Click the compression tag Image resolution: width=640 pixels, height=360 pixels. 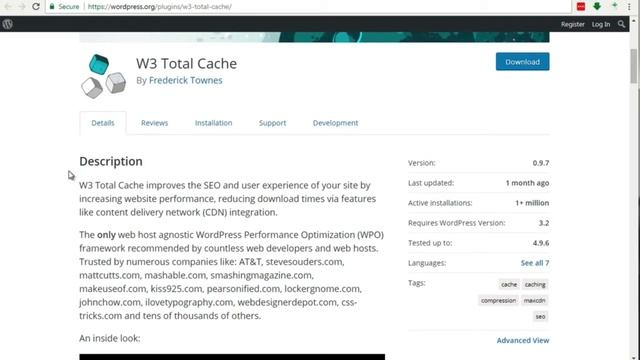click(x=498, y=300)
